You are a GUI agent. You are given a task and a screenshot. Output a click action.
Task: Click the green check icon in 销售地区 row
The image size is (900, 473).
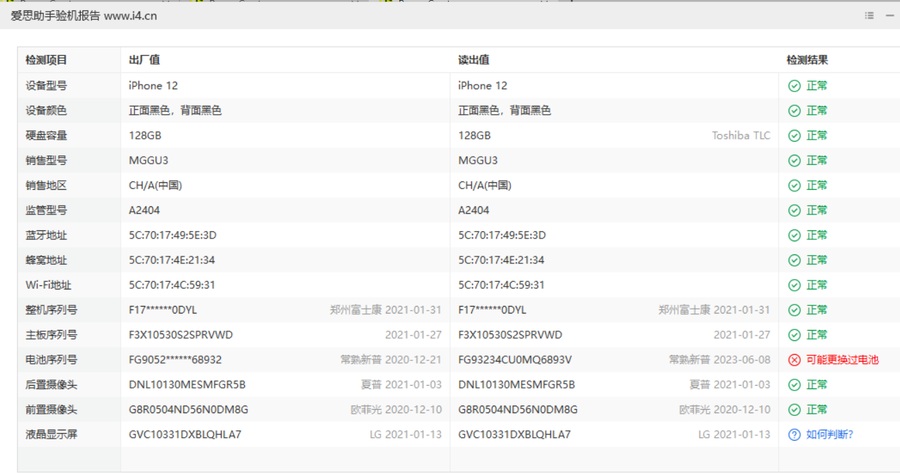pos(794,185)
